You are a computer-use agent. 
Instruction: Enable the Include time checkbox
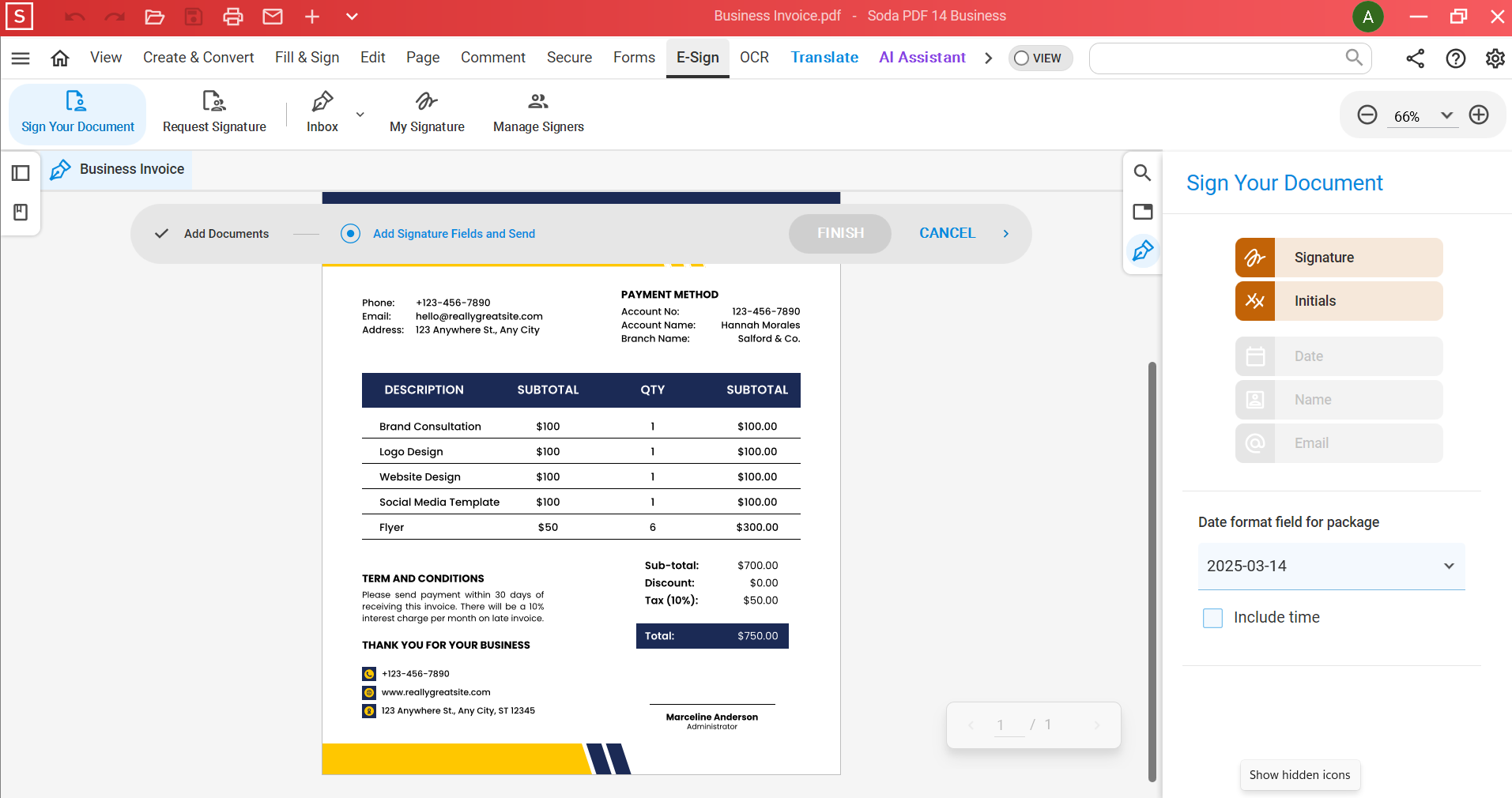(x=1212, y=618)
